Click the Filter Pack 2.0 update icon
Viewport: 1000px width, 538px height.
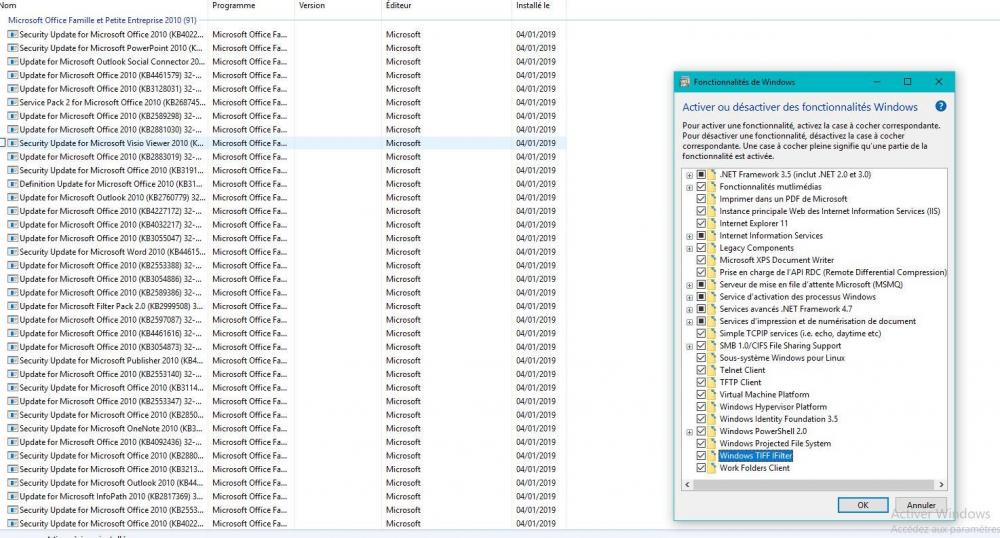12,306
